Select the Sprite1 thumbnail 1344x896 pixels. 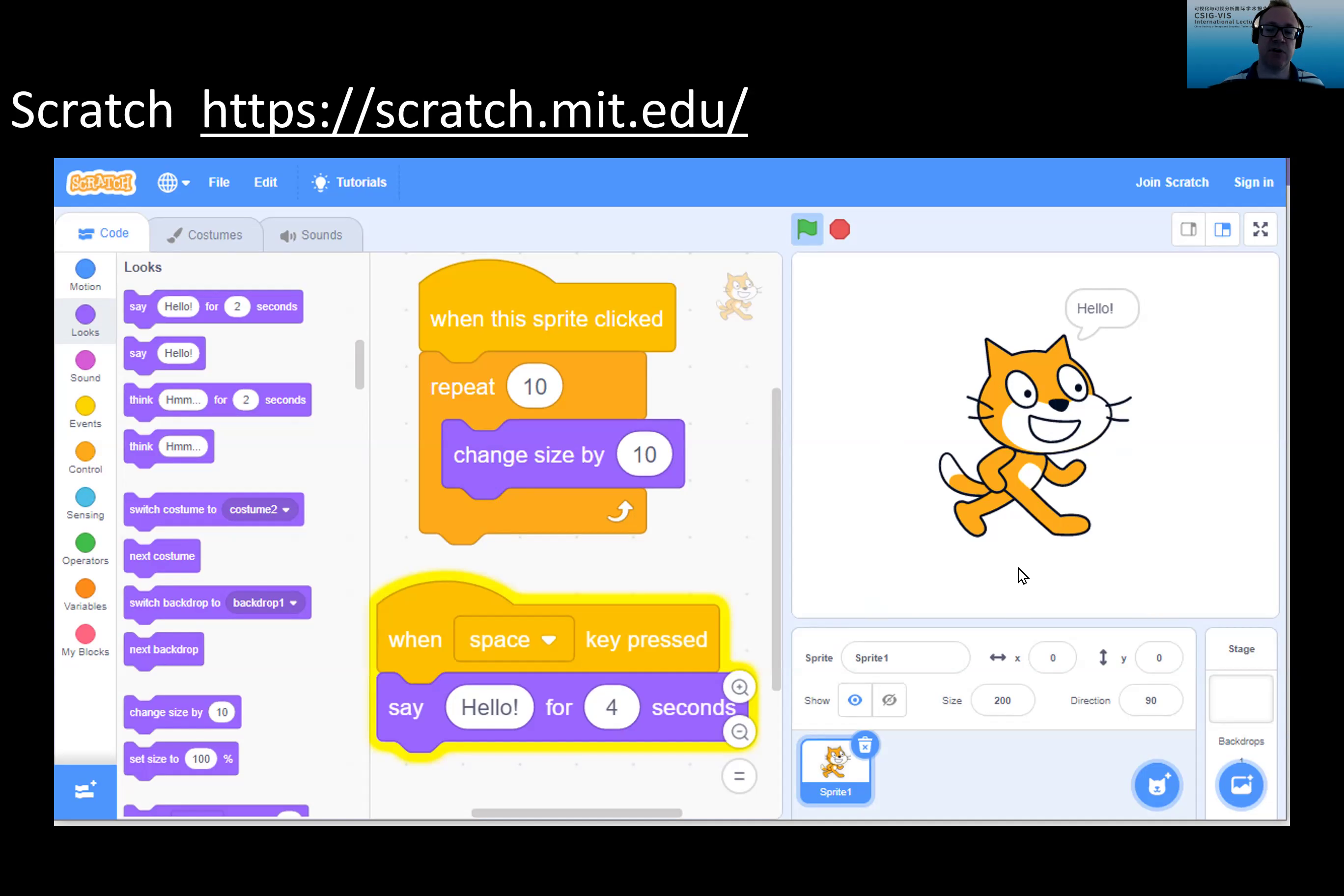point(836,771)
